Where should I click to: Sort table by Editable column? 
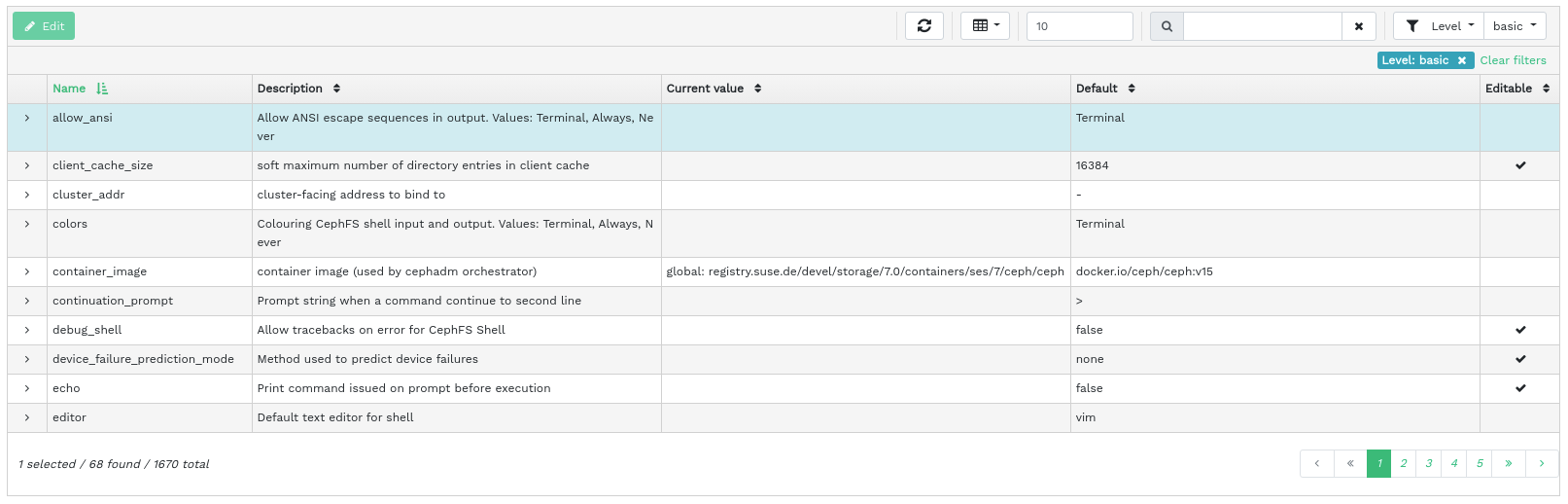pyautogui.click(x=1546, y=89)
